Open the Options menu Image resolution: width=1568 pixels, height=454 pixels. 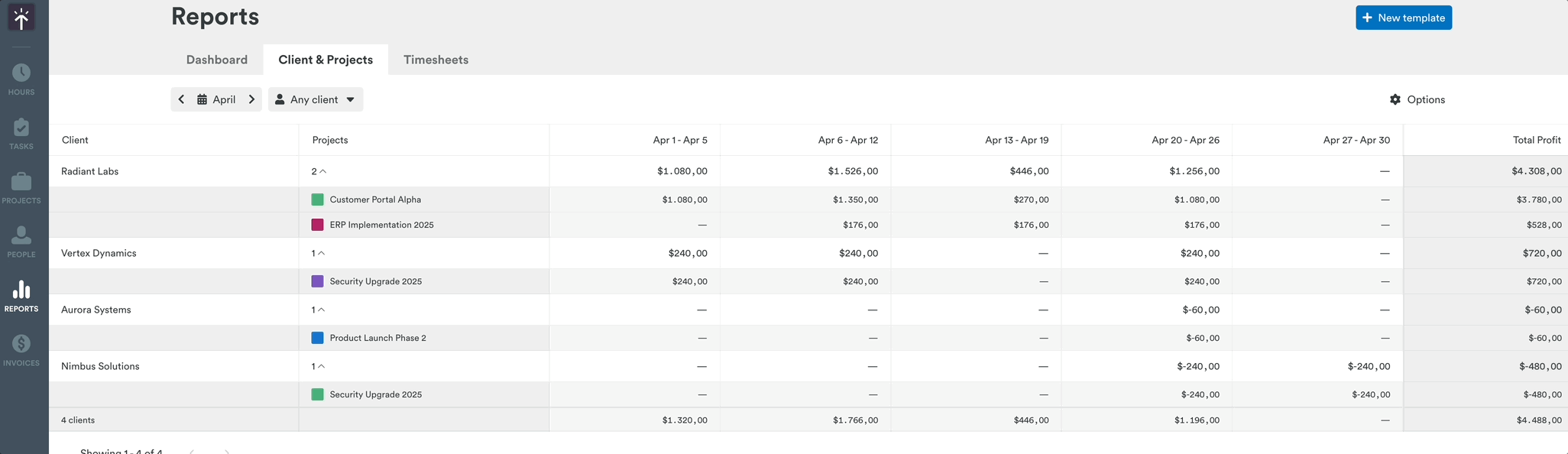point(1417,99)
